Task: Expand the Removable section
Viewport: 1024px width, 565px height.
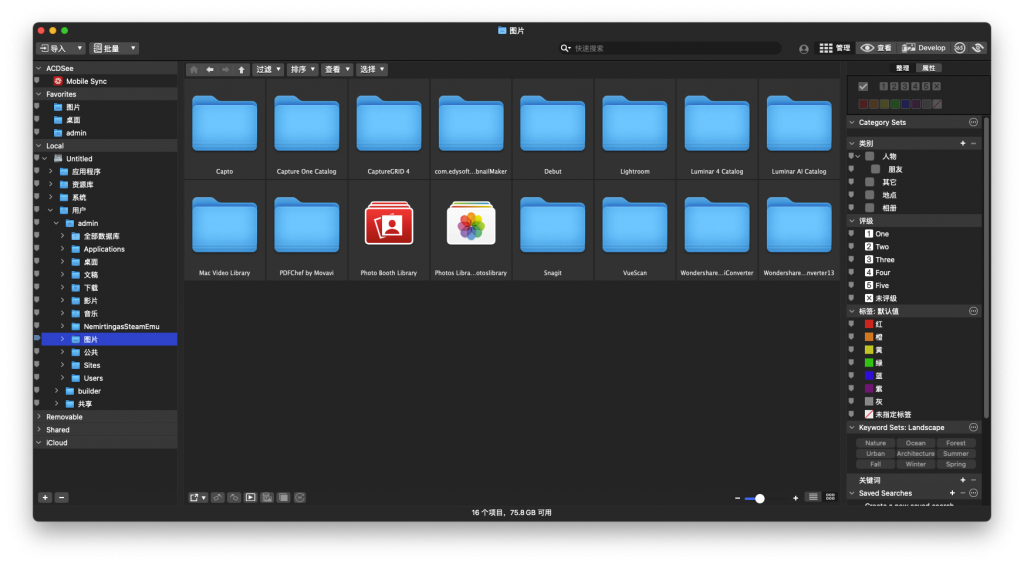Action: click(39, 417)
